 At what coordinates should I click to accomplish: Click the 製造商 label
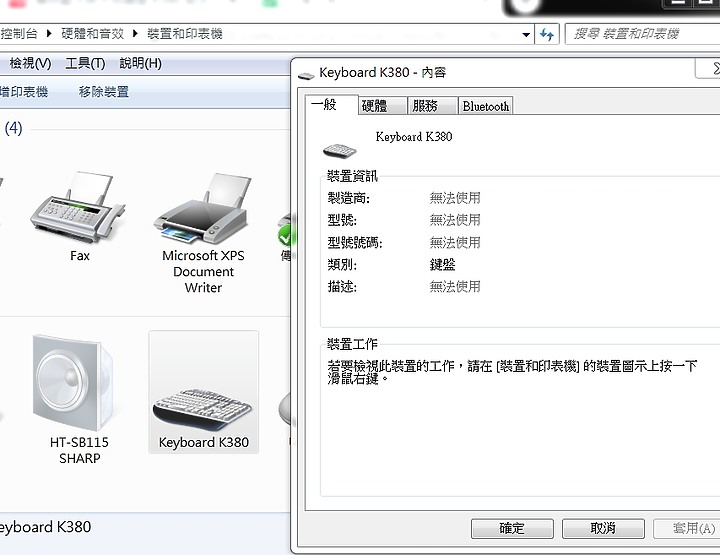point(349,198)
